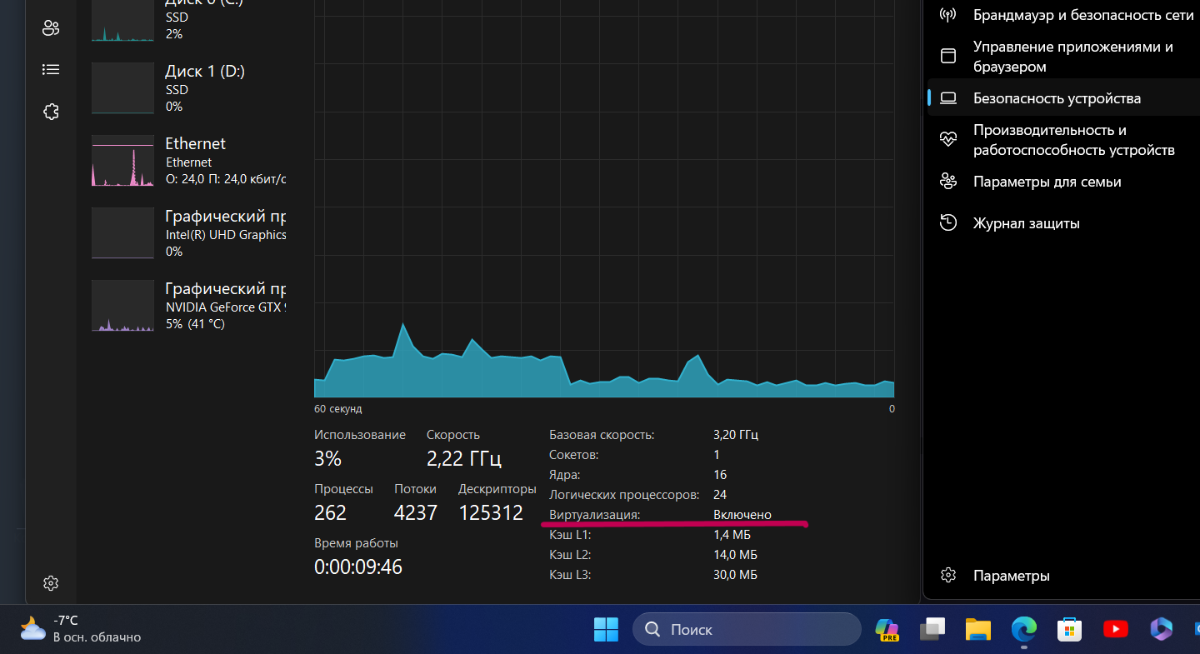
Task: Click the Windows Security settings gear icon
Action: pyautogui.click(x=949, y=576)
